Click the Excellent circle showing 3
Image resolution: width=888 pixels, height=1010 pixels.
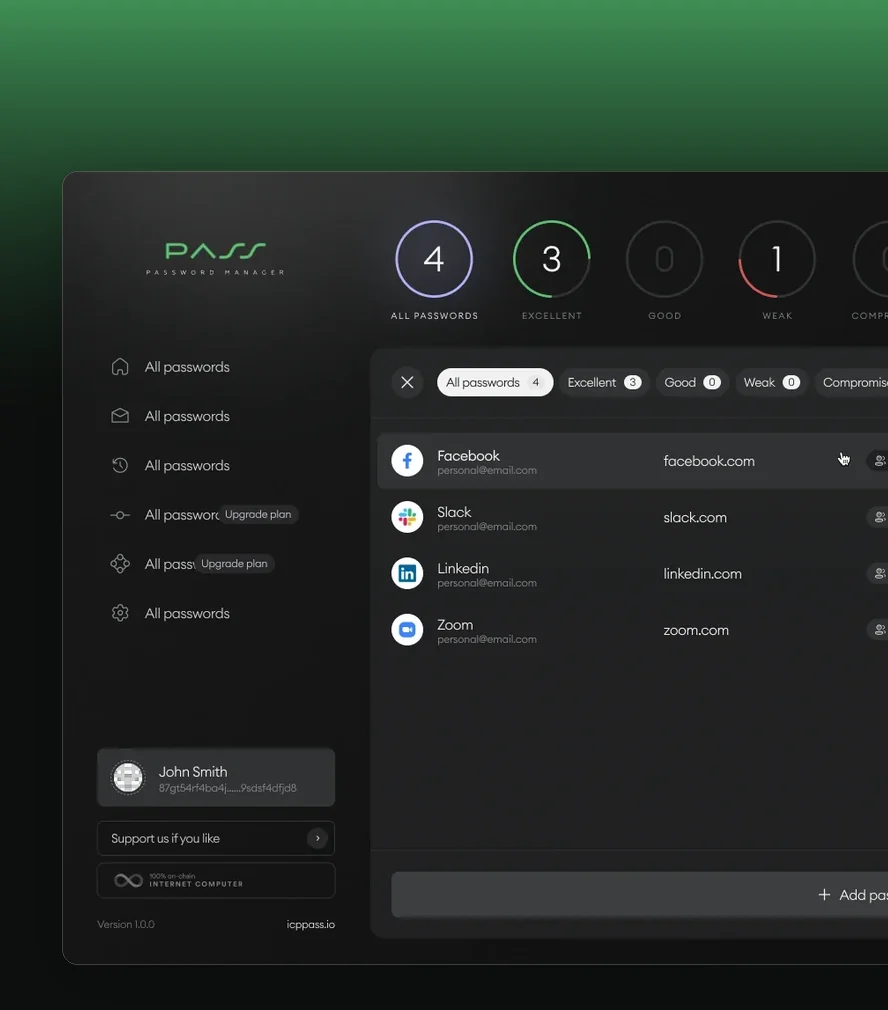(x=551, y=259)
